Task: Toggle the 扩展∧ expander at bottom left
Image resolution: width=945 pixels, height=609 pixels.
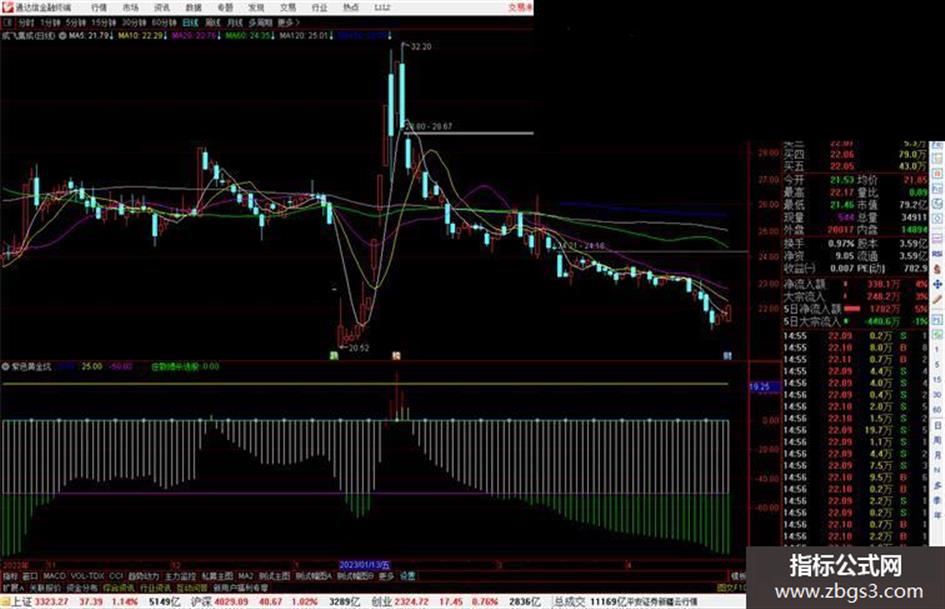Action: pos(13,587)
